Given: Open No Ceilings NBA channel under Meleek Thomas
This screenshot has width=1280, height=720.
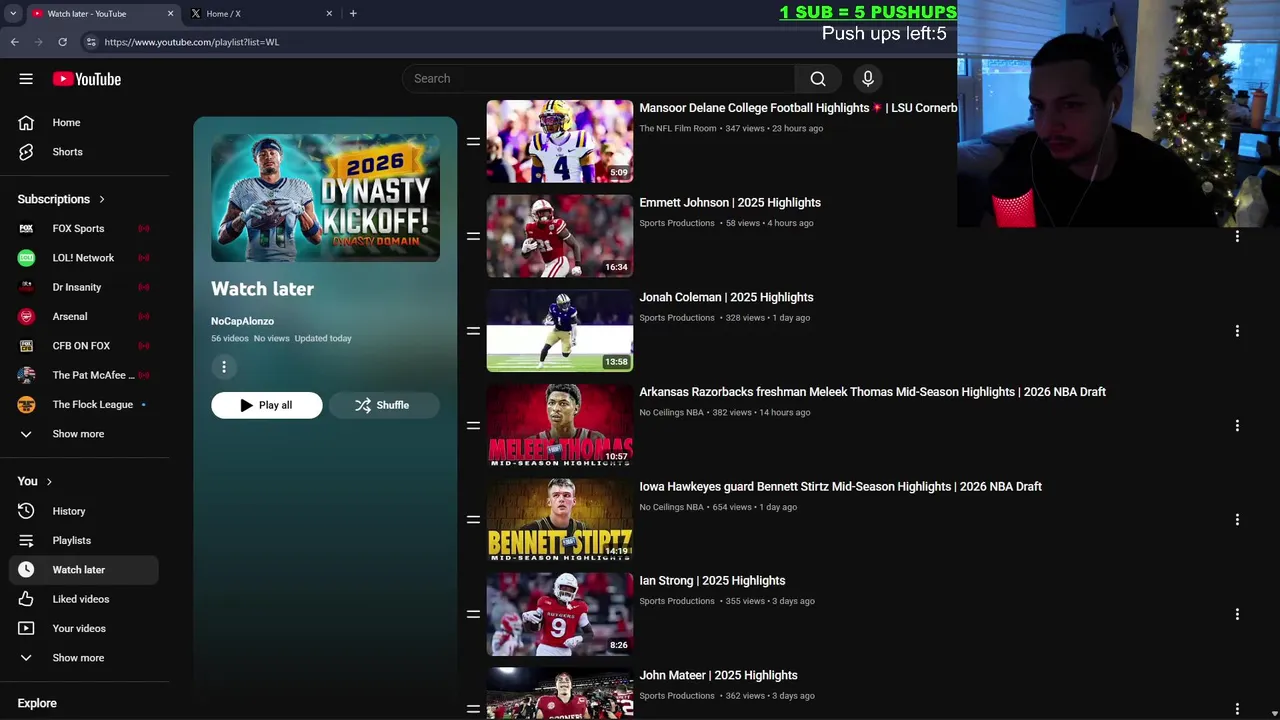Looking at the screenshot, I should 671,412.
